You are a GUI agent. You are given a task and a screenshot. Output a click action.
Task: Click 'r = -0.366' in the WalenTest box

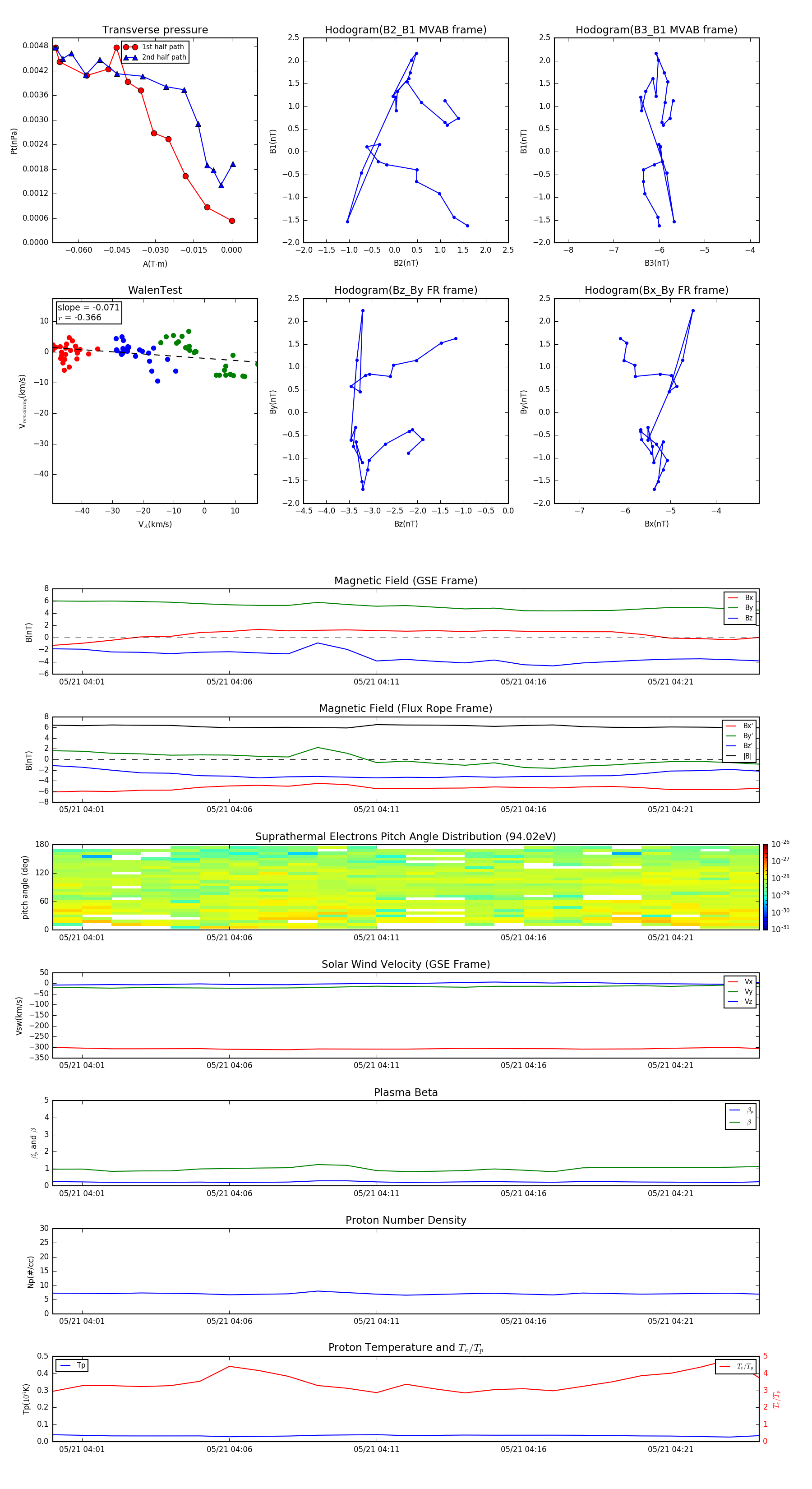(80, 317)
